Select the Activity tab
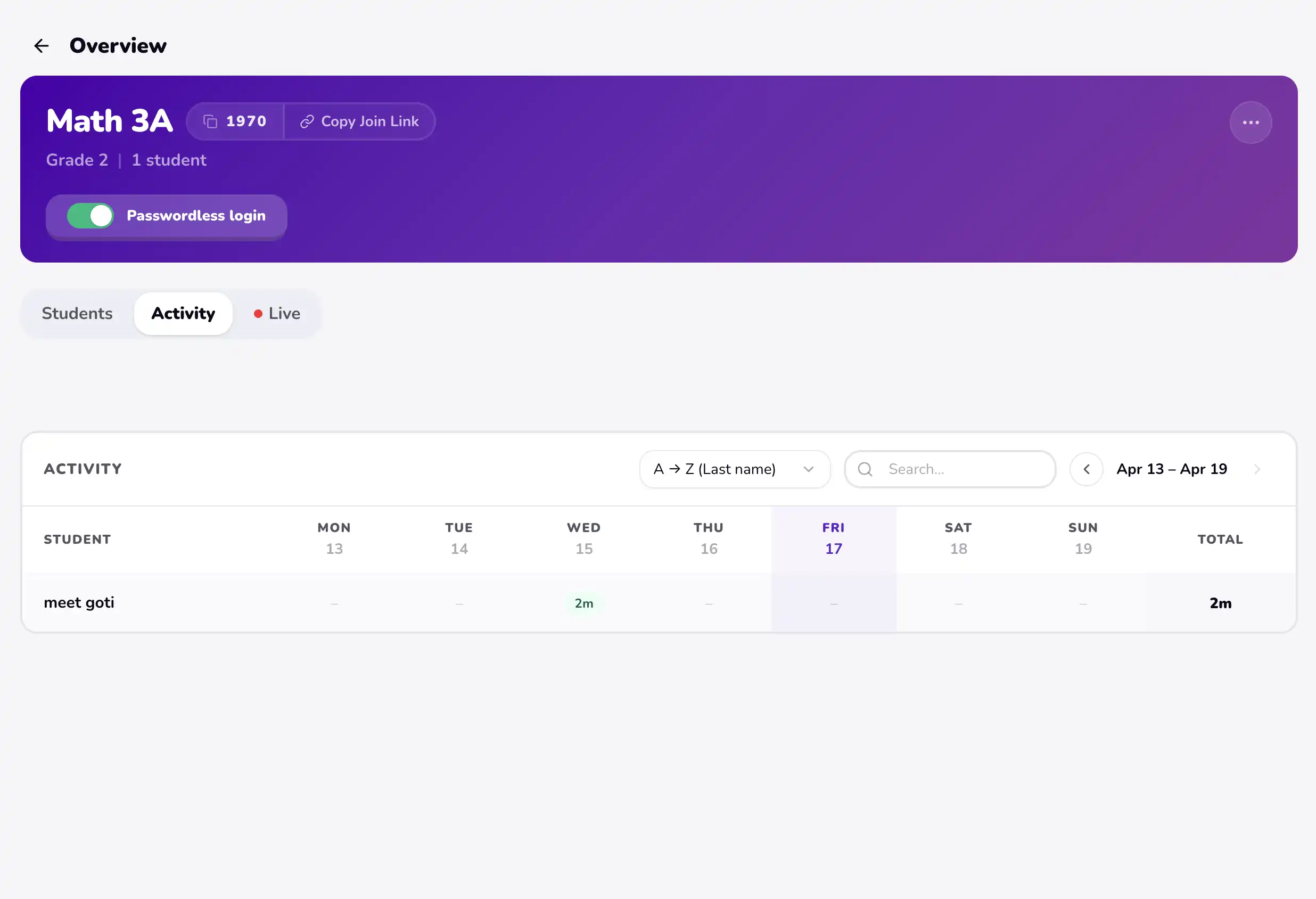 183,313
